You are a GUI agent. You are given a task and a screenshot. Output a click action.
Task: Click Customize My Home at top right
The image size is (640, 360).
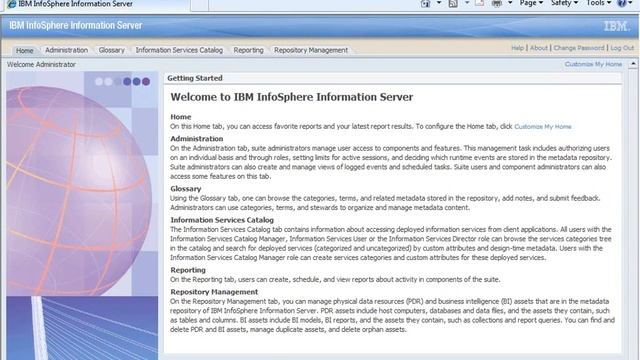tap(593, 64)
